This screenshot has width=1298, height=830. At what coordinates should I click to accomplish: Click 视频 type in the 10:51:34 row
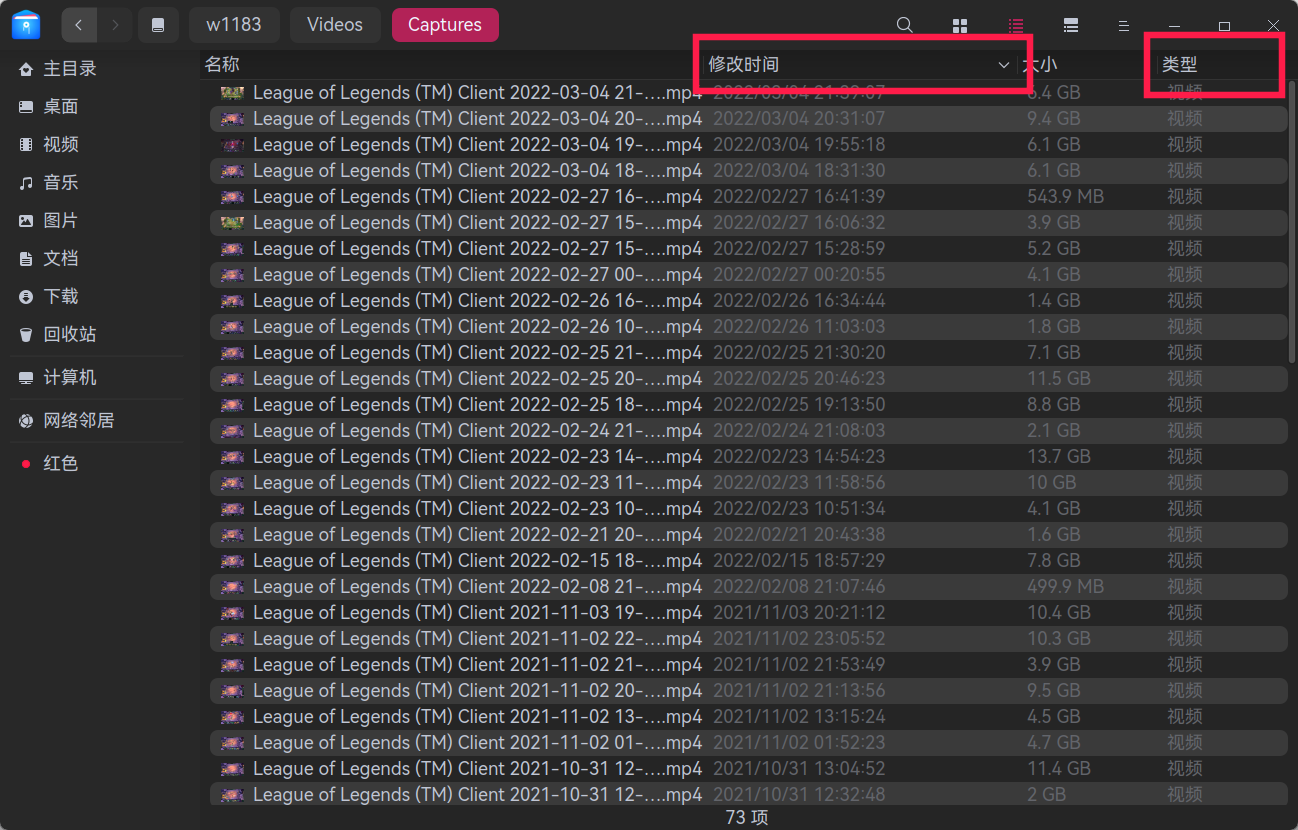(x=1185, y=509)
